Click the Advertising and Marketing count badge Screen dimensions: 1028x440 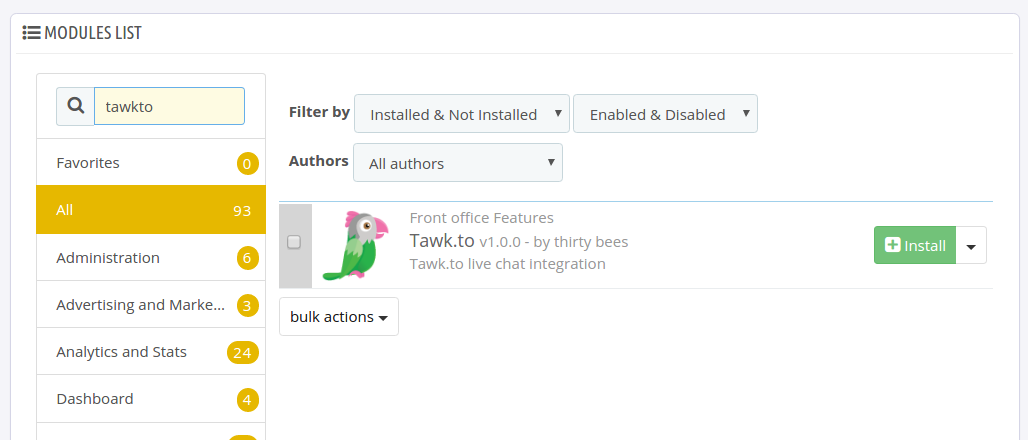coord(247,306)
